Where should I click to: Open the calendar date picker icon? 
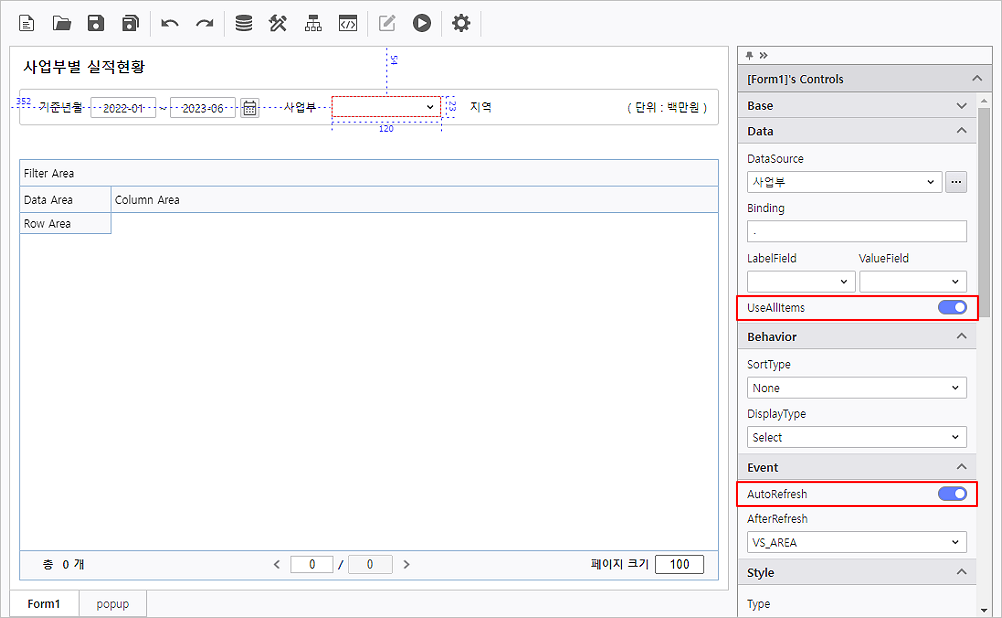click(x=249, y=107)
